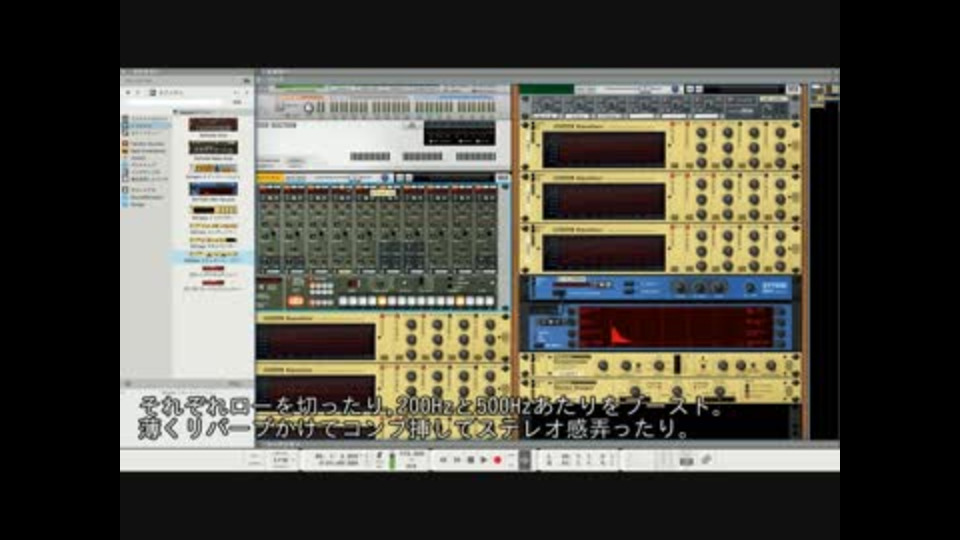This screenshot has height=540, width=960.
Task: Open patch browser on orange-labeled device header
Action: pos(386,178)
